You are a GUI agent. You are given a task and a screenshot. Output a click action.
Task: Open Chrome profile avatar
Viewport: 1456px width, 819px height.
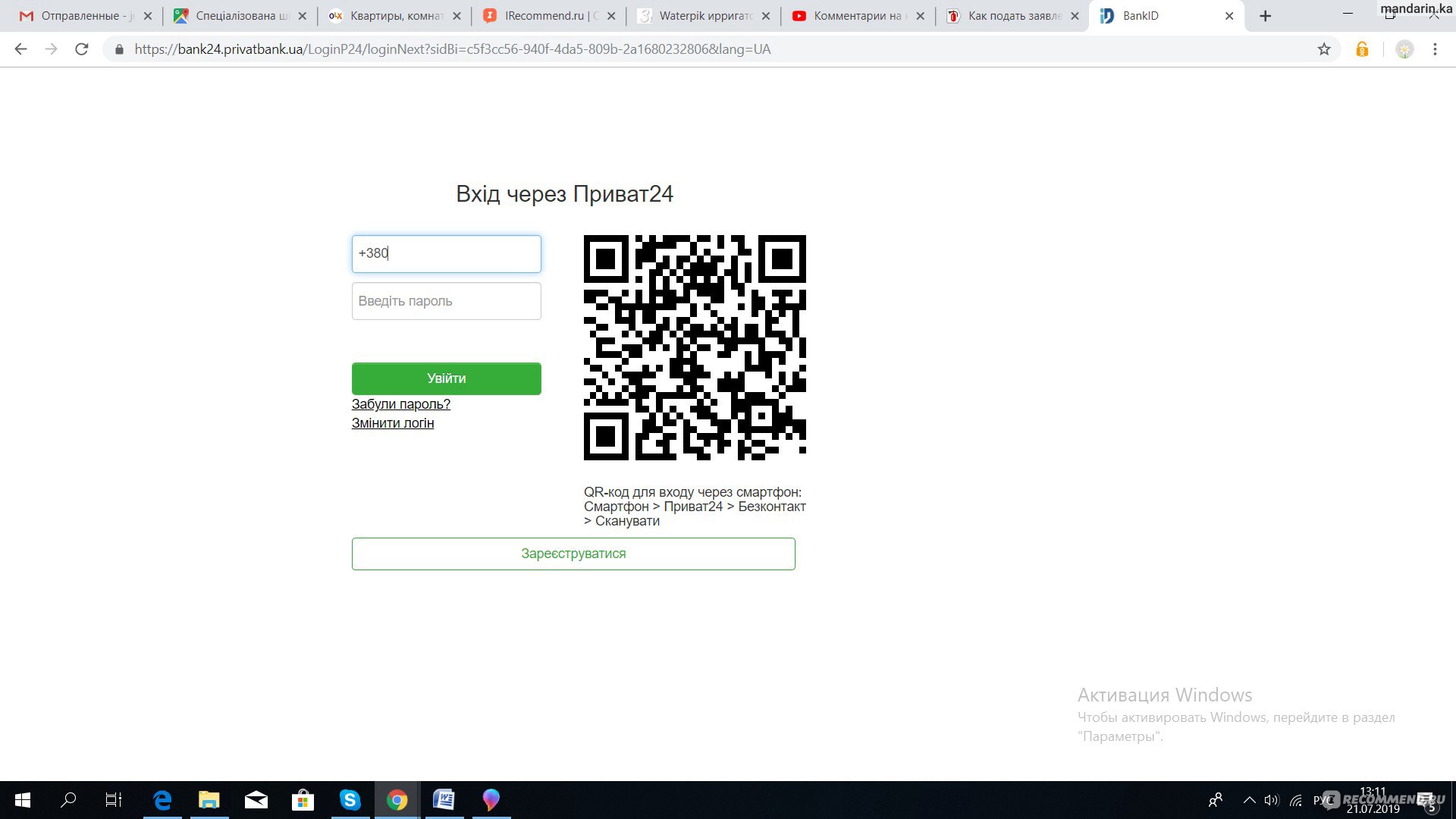[x=1404, y=49]
